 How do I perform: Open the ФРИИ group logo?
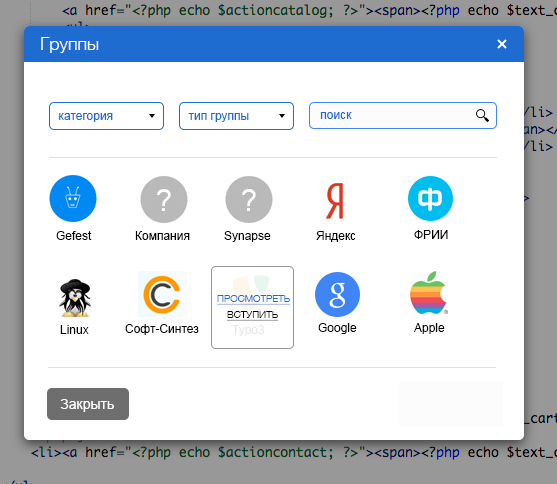pos(430,198)
